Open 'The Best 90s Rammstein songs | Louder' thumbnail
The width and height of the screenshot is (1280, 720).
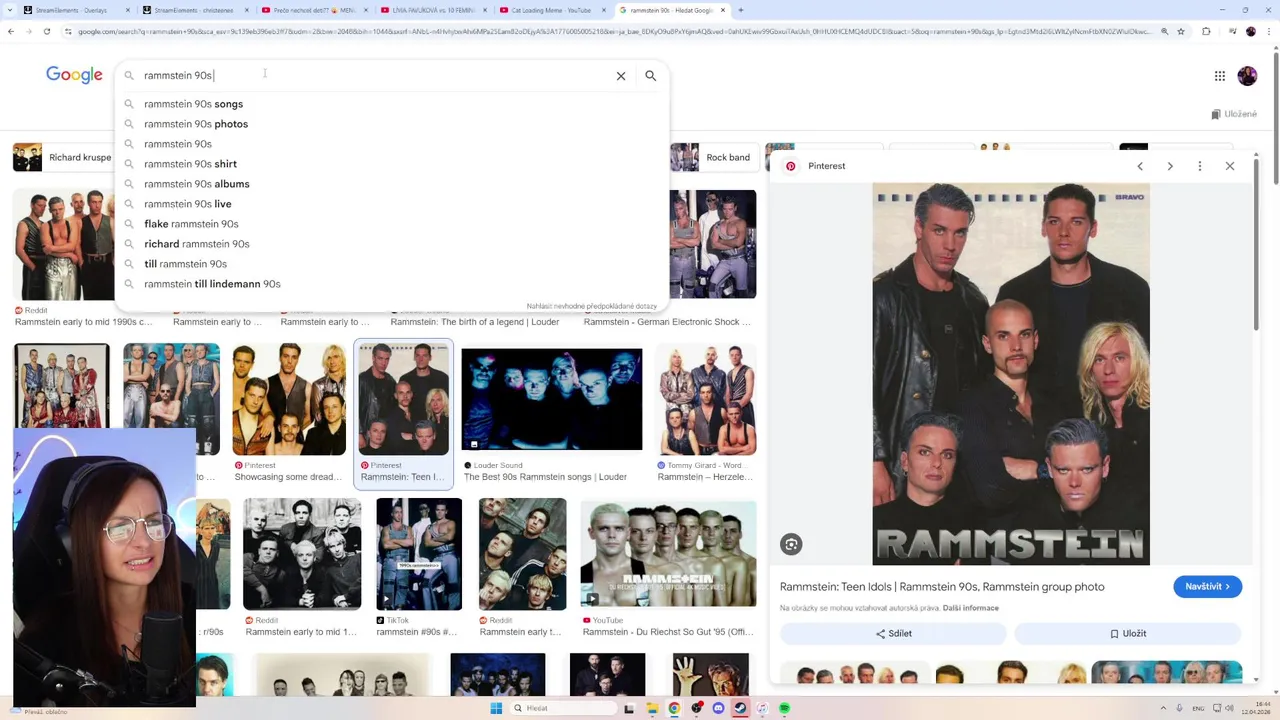[552, 399]
